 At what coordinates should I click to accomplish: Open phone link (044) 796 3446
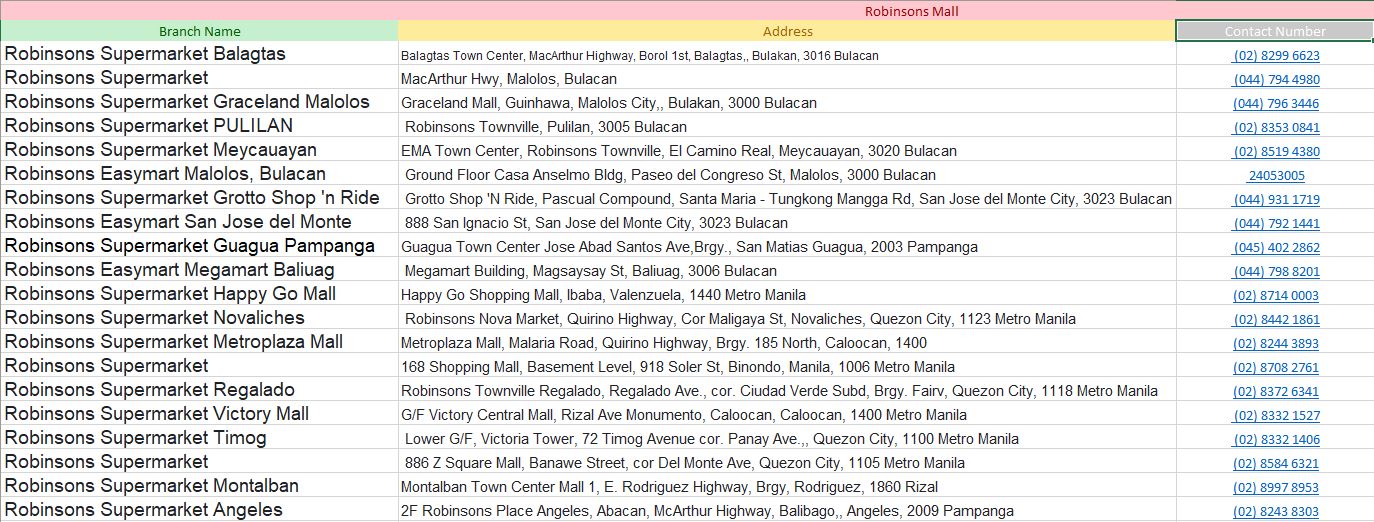(1276, 104)
